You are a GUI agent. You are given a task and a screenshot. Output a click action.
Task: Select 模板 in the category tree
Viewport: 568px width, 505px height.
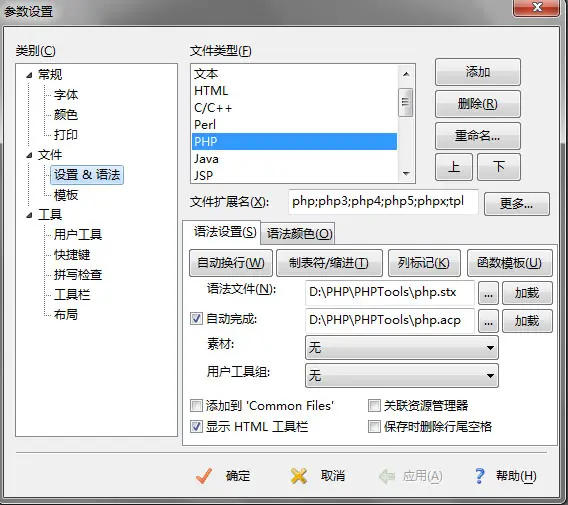pos(66,195)
